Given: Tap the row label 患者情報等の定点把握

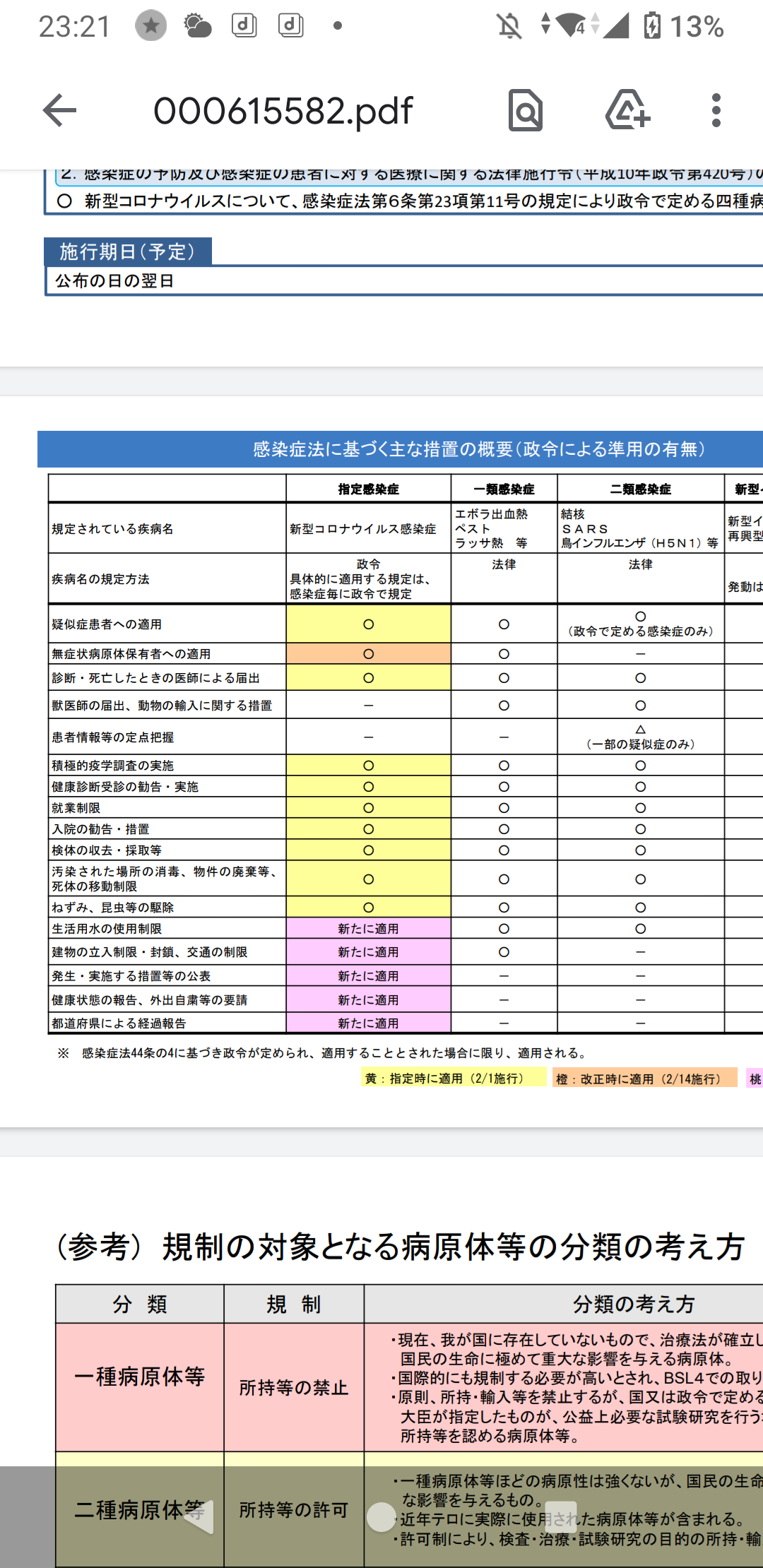Looking at the screenshot, I should [x=112, y=737].
